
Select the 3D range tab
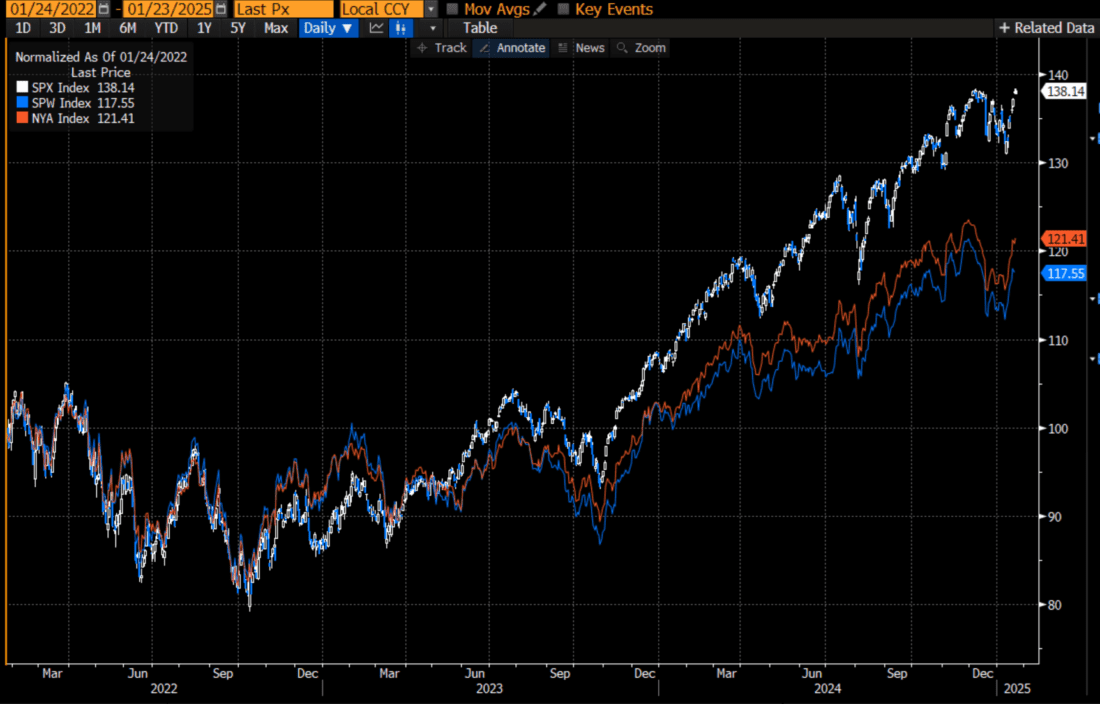[x=58, y=28]
